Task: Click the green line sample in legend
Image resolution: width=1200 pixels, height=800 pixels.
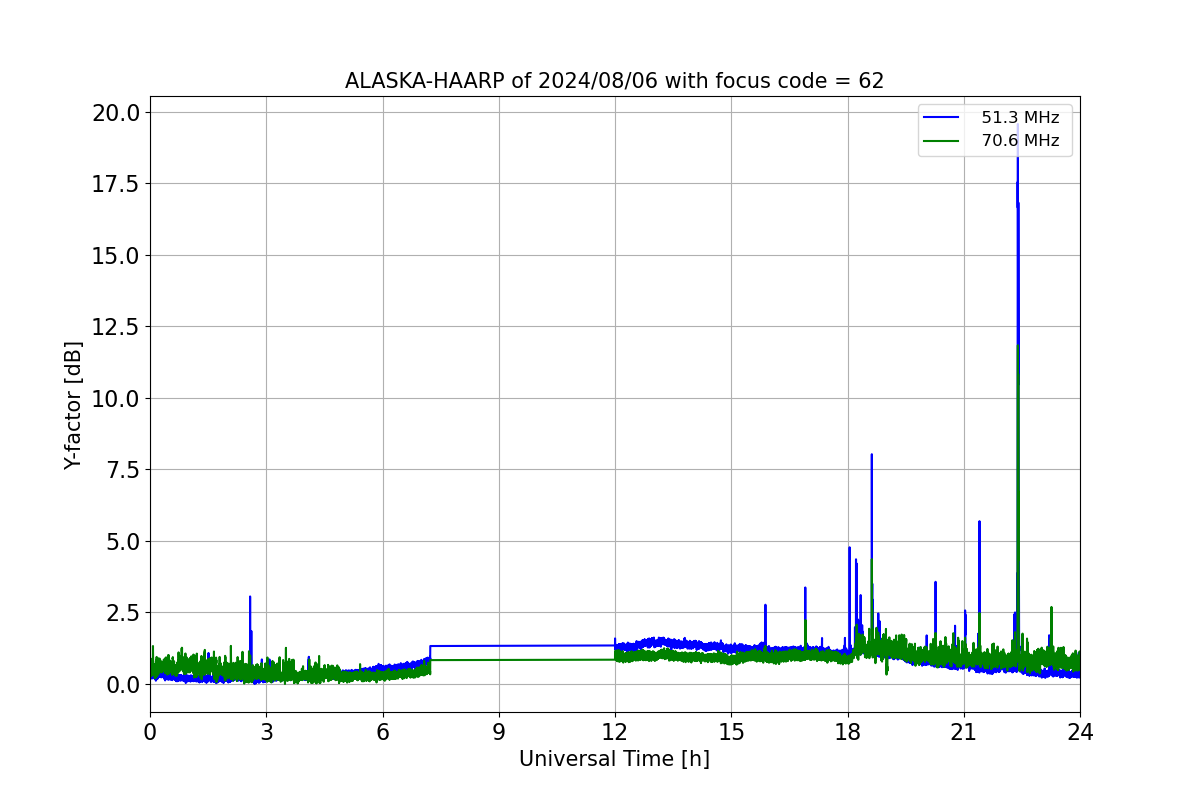Action: (942, 141)
